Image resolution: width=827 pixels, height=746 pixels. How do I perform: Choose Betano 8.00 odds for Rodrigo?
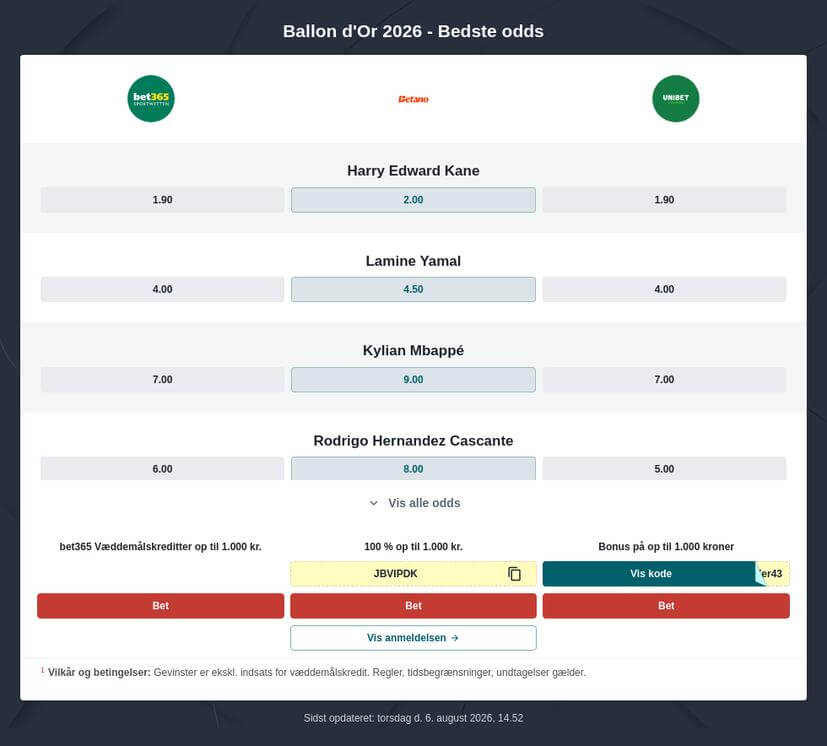413,468
